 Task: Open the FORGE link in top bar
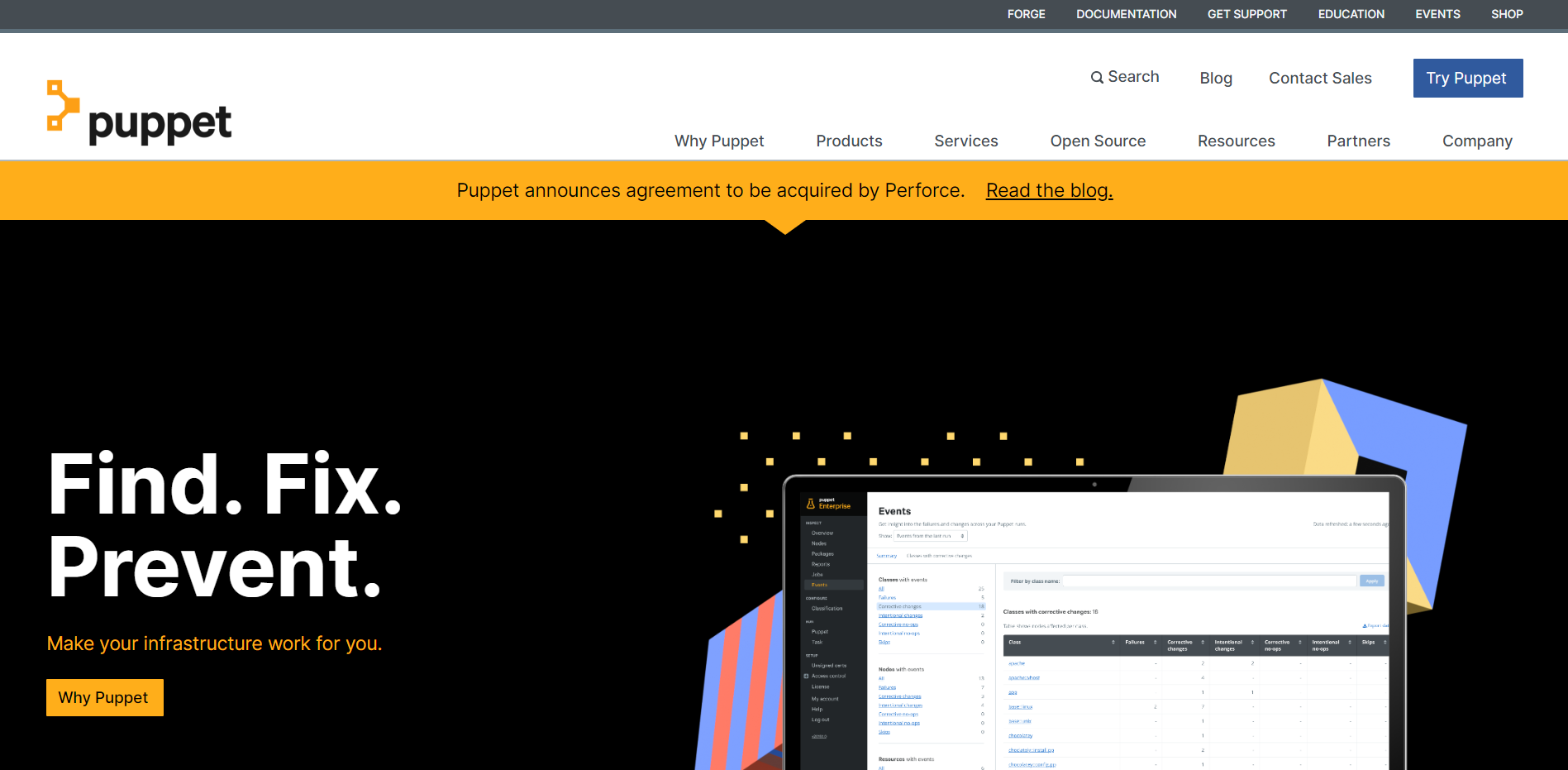pyautogui.click(x=1026, y=14)
